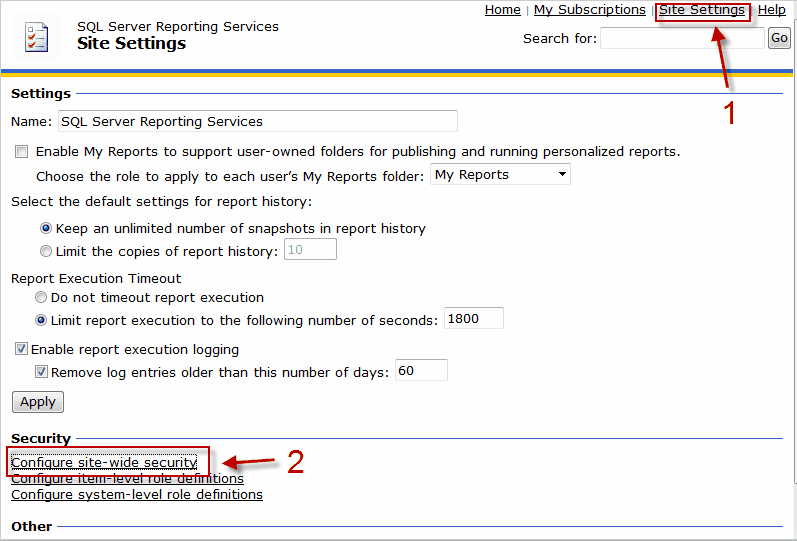Image resolution: width=797 pixels, height=541 pixels.
Task: Click the Search for text box
Action: pos(682,38)
